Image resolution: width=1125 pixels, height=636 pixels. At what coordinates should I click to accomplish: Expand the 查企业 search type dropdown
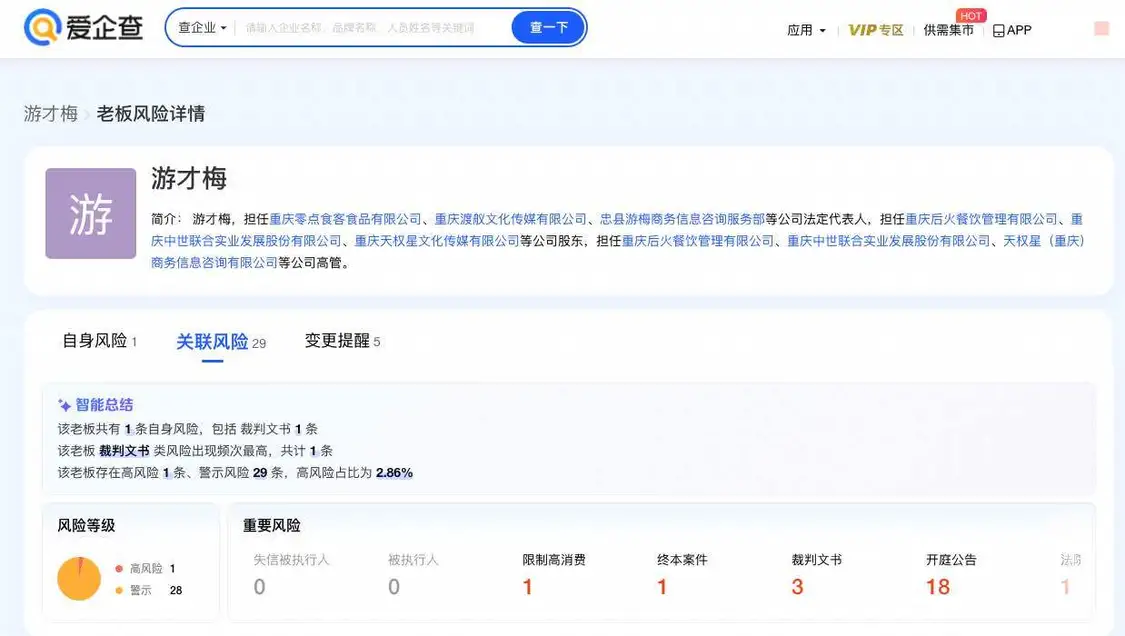click(202, 28)
